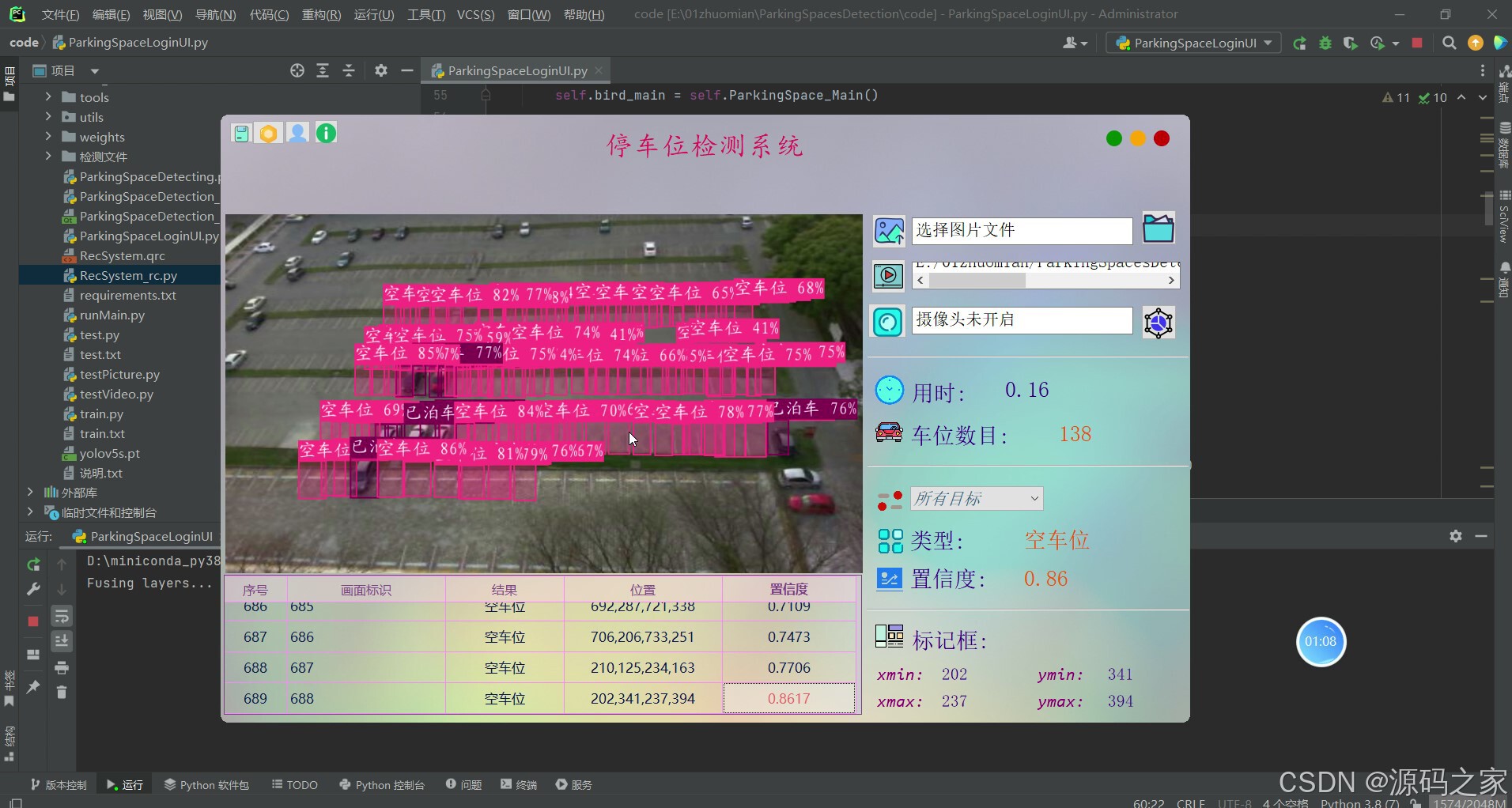Click the camera aperture settings icon
The width and height of the screenshot is (1512, 808).
pos(1159,323)
